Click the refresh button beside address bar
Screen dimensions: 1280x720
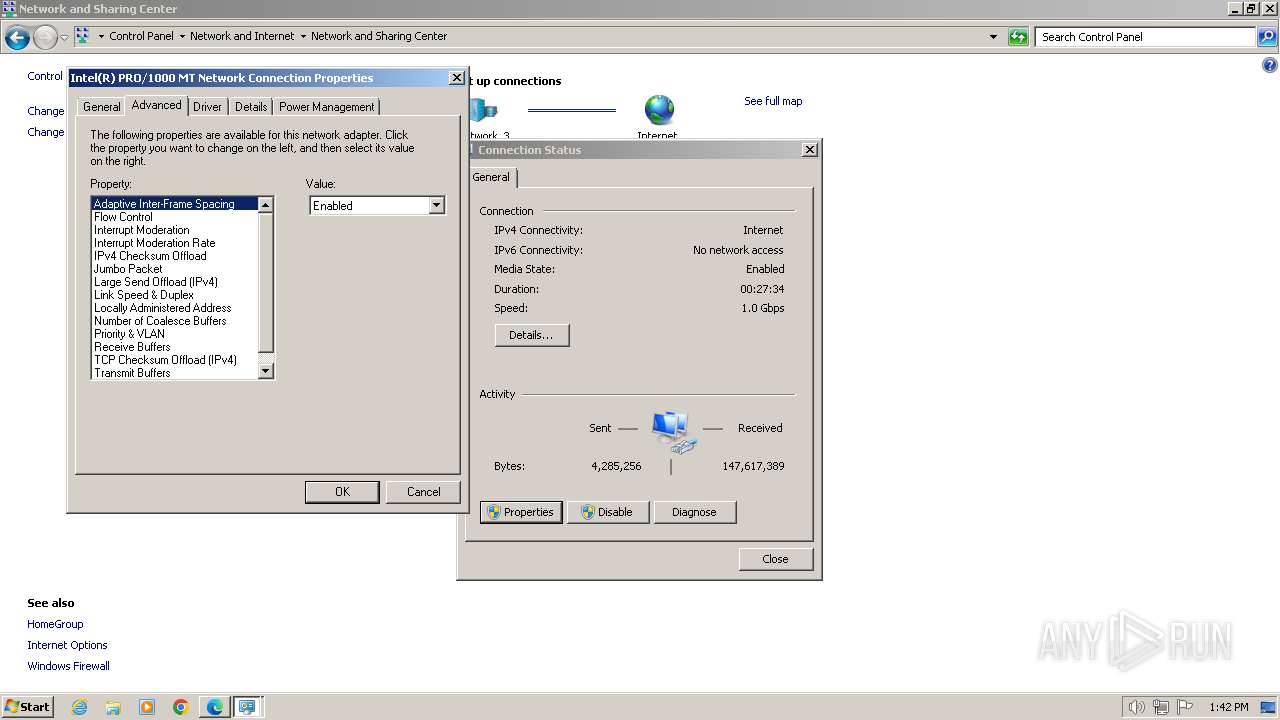1018,37
